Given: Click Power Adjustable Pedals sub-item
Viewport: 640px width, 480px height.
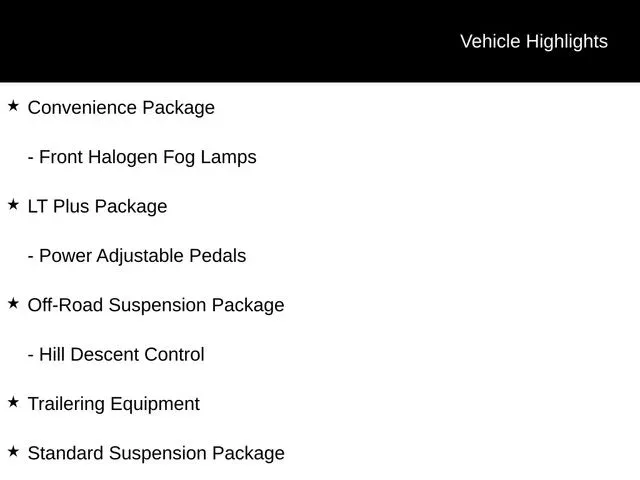Looking at the screenshot, I should (137, 256).
